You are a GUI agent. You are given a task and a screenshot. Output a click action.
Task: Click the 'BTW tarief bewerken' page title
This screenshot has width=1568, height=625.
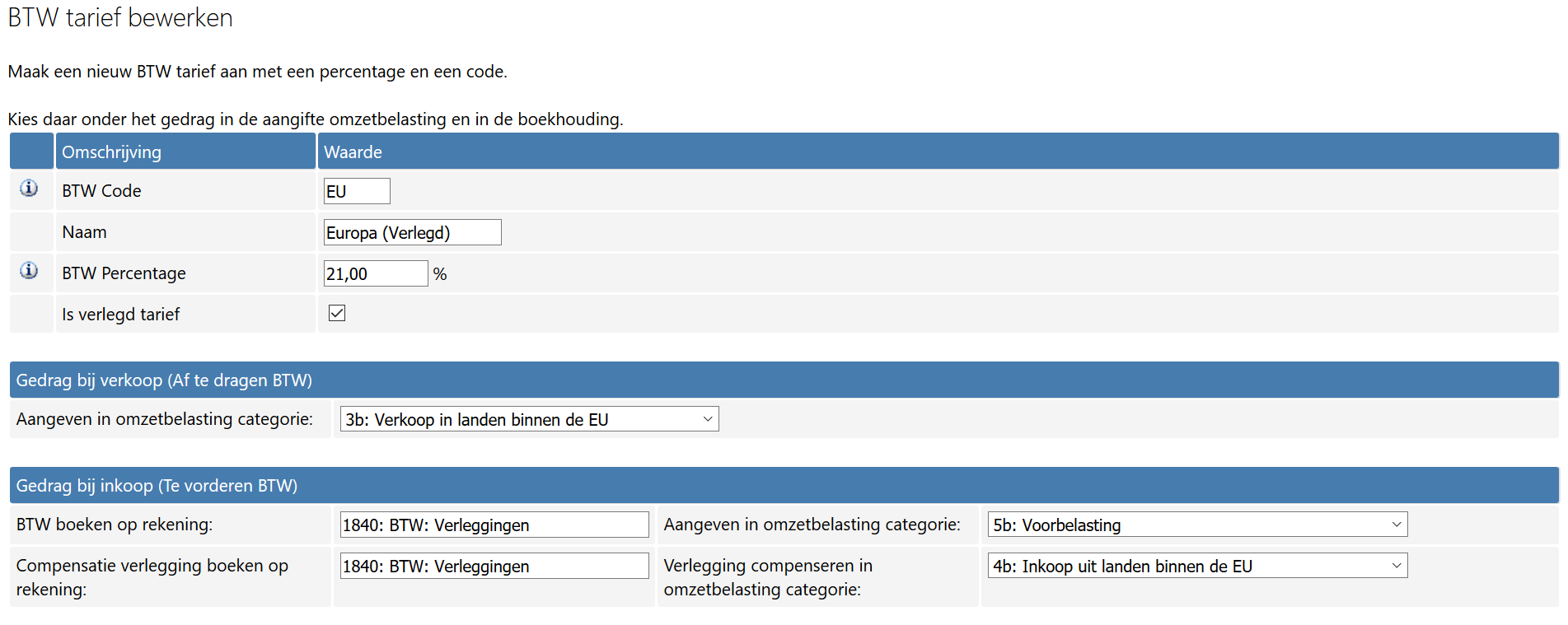tap(120, 17)
